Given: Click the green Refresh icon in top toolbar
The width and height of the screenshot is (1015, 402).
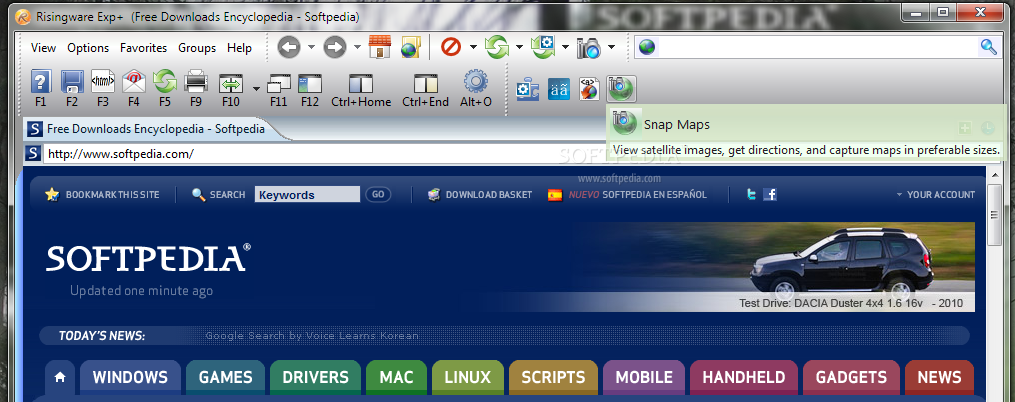Looking at the screenshot, I should (x=497, y=47).
